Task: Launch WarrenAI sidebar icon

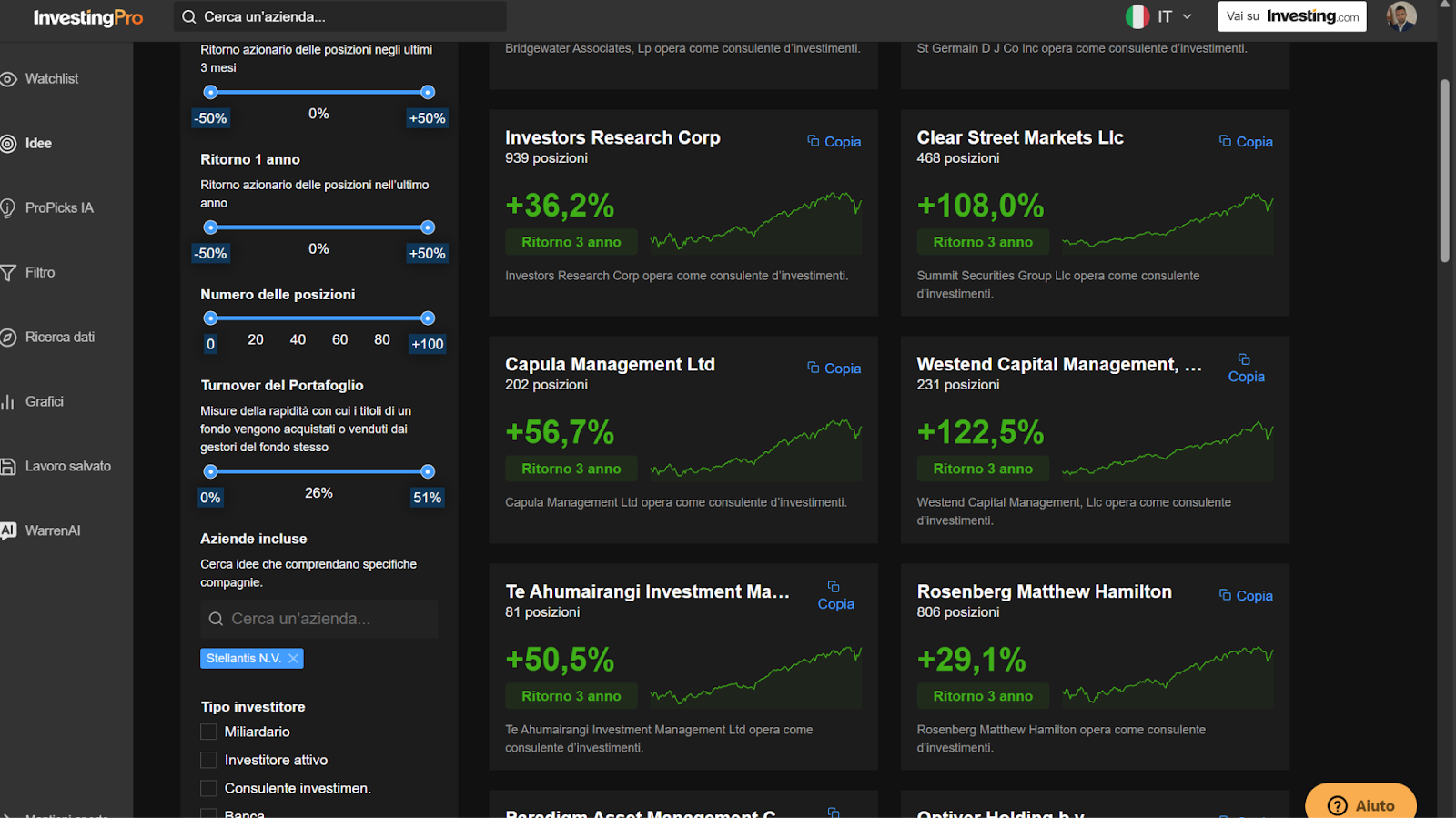Action: 8,531
